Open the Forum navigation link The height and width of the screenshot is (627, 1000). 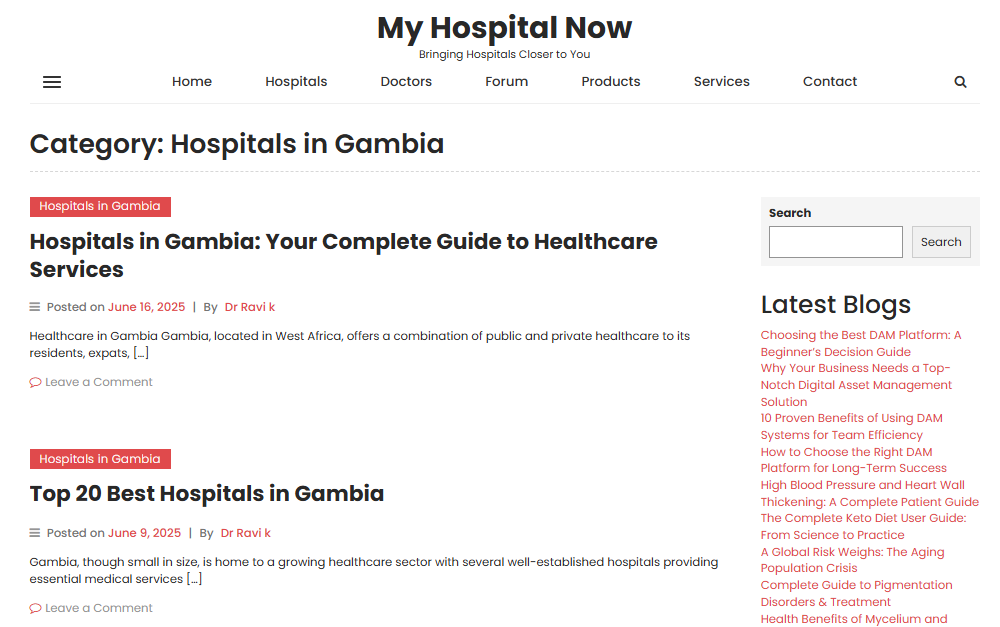tap(506, 82)
